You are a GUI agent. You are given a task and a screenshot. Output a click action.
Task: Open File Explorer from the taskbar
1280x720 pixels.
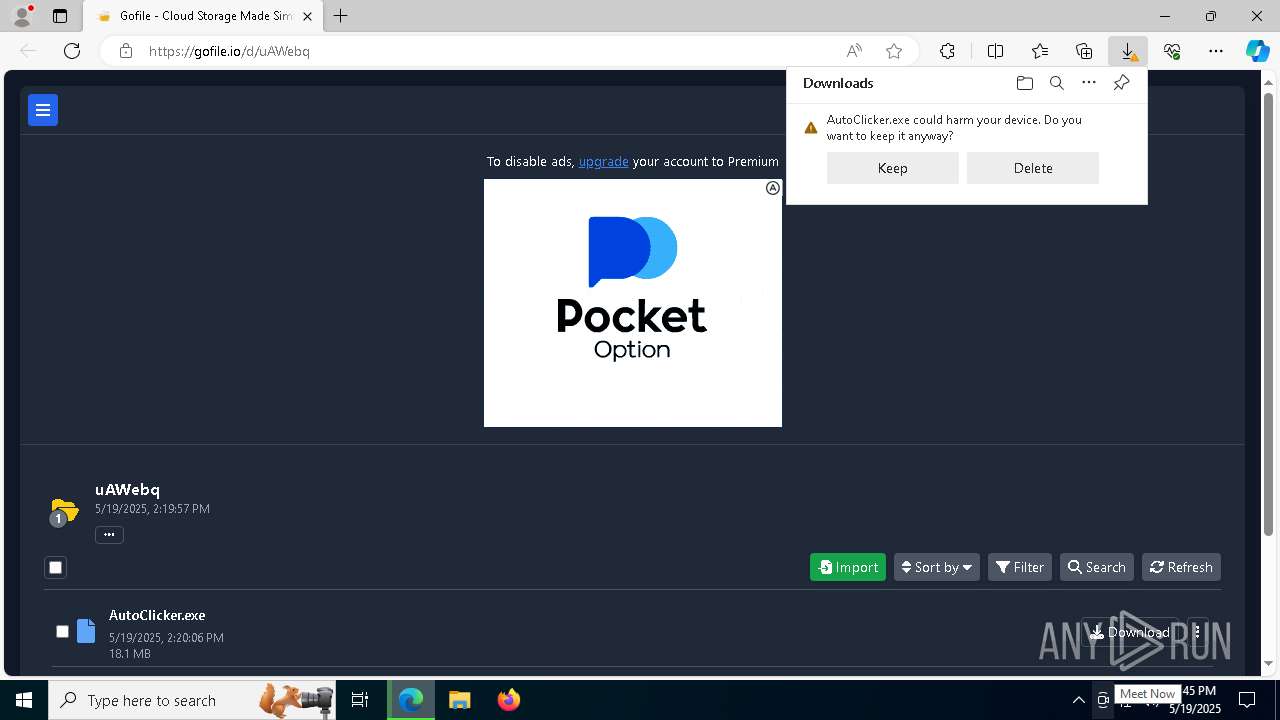[x=459, y=700]
